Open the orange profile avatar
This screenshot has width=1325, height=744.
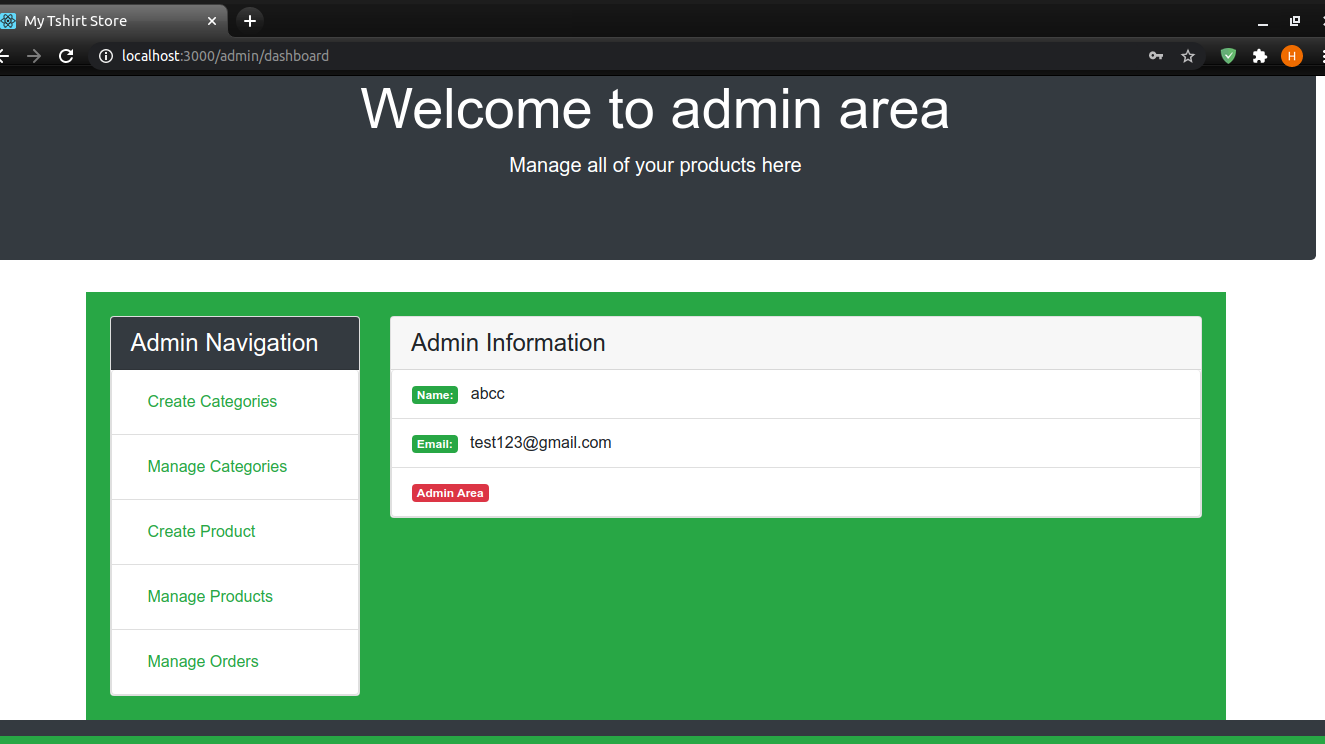1292,56
